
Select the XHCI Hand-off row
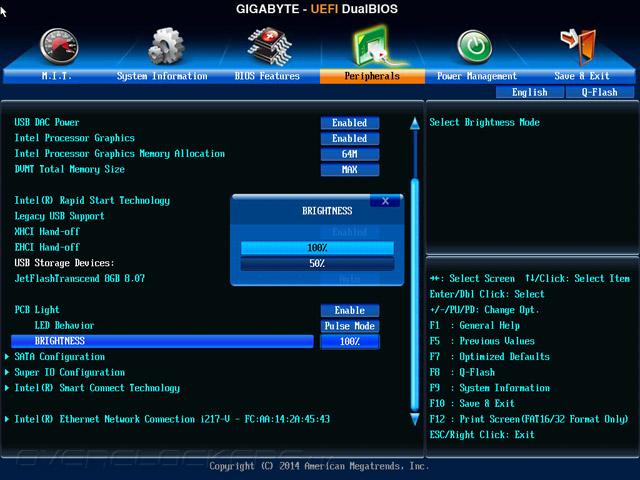[x=47, y=232]
